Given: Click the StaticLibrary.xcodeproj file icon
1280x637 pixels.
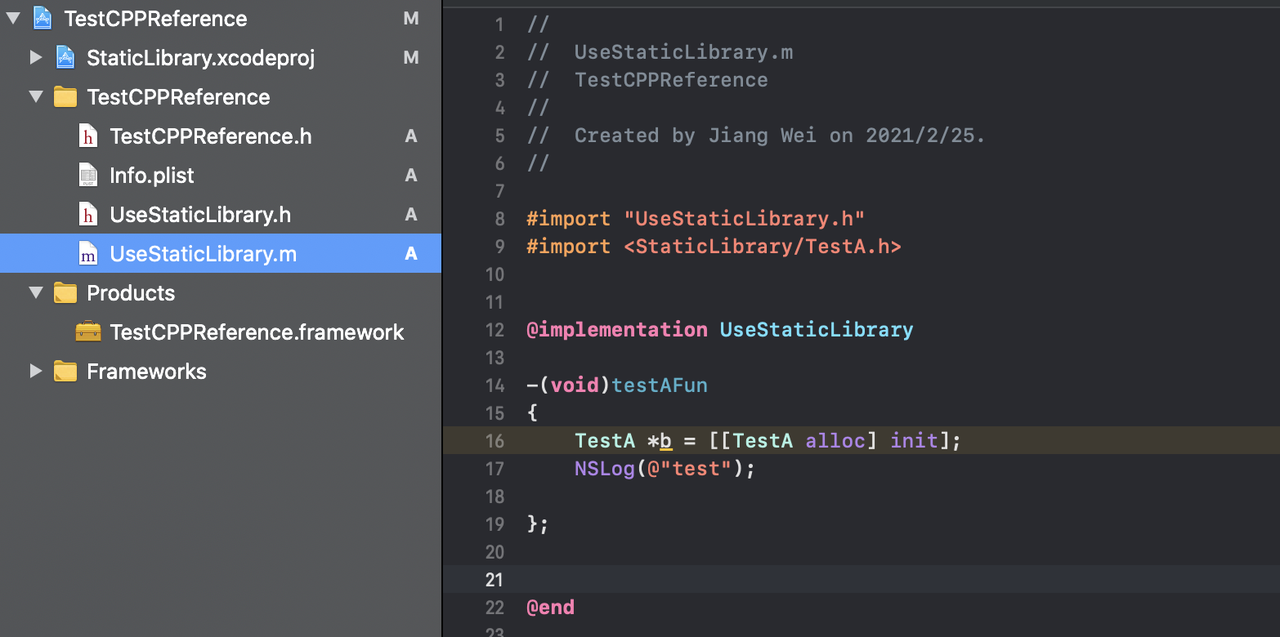Looking at the screenshot, I should pyautogui.click(x=65, y=57).
